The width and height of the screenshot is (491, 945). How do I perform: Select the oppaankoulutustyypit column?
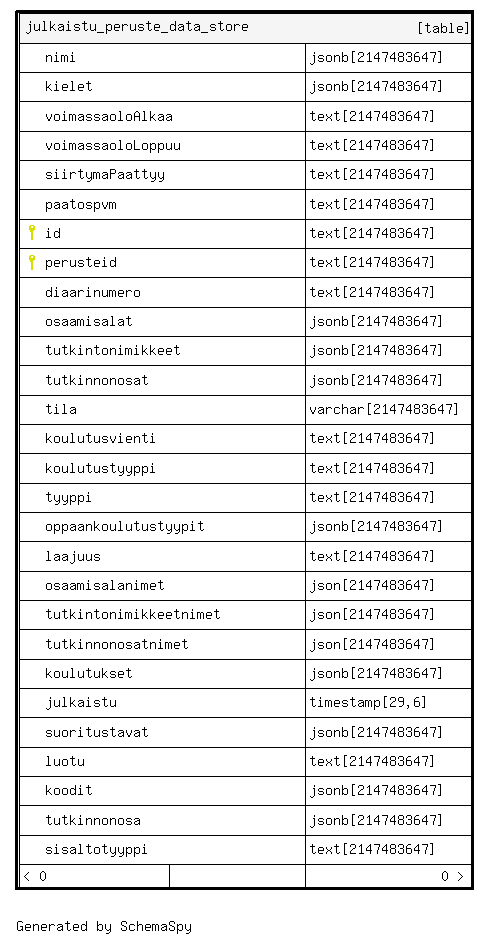pos(163,527)
